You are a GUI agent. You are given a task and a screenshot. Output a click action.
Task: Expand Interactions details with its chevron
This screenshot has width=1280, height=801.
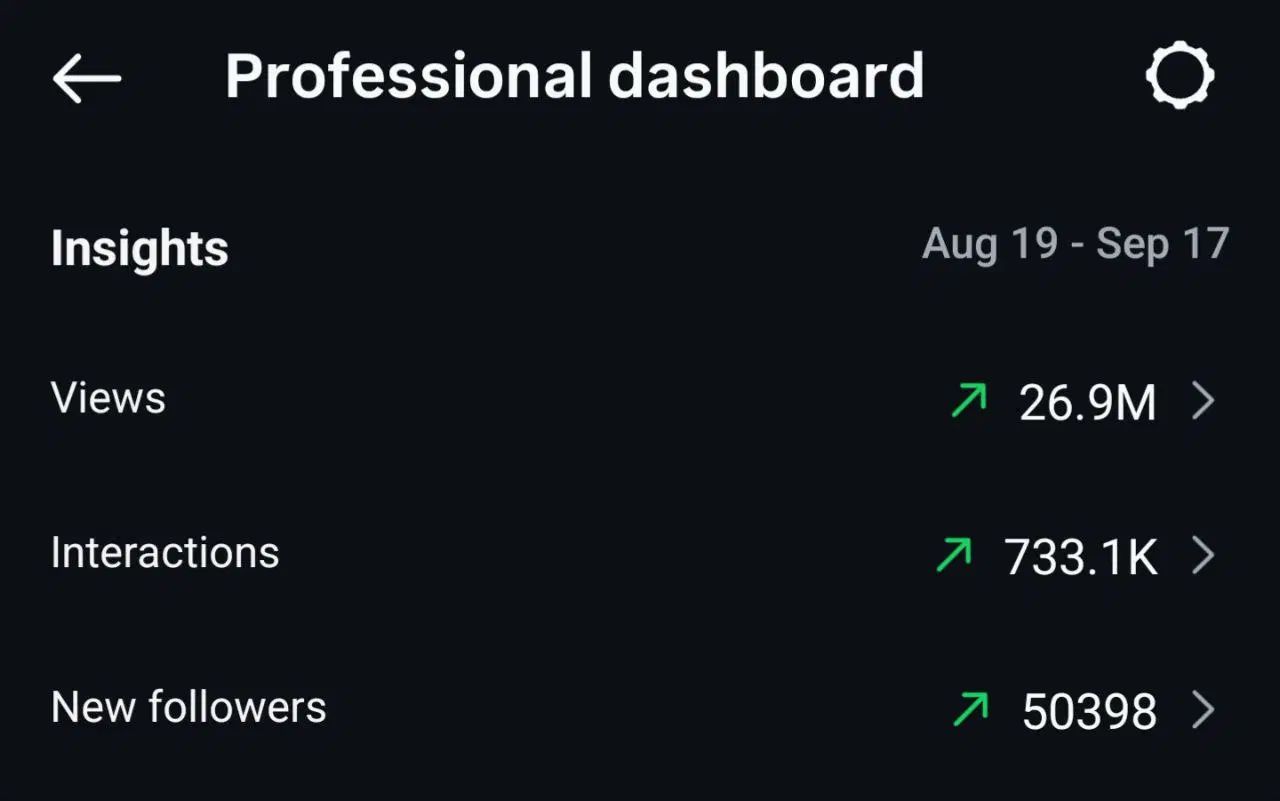point(1204,555)
